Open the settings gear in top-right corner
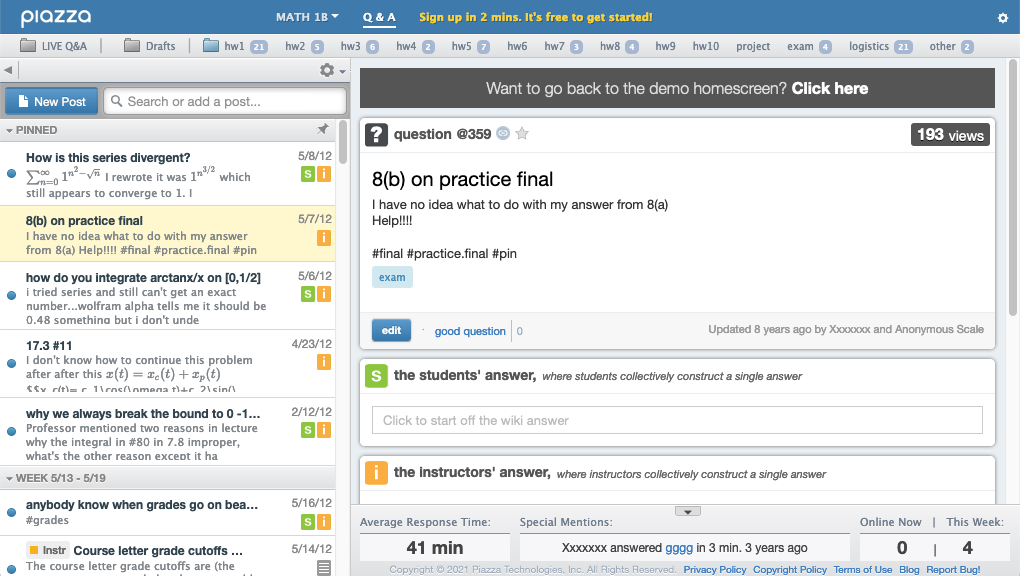Image resolution: width=1020 pixels, height=576 pixels. (x=1003, y=18)
